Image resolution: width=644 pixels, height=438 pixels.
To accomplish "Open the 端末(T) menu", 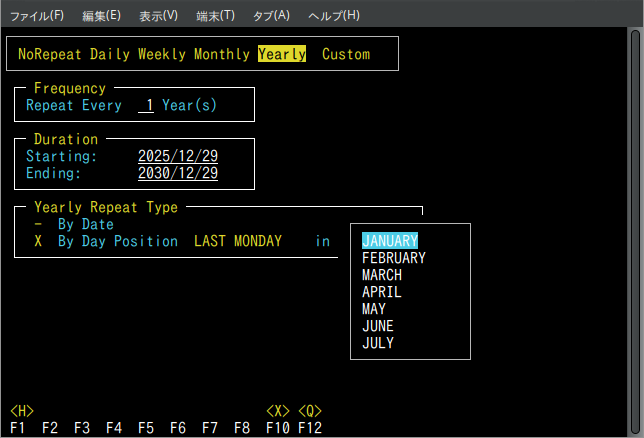I will point(215,16).
